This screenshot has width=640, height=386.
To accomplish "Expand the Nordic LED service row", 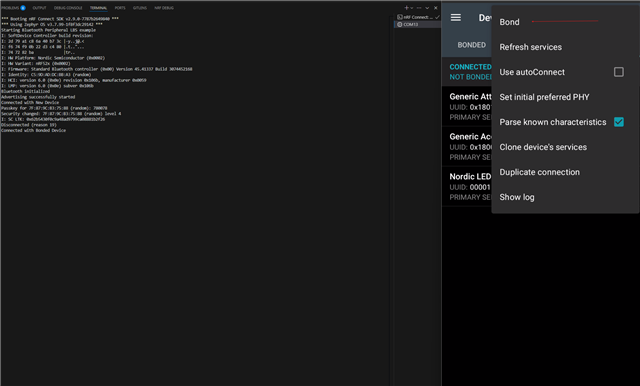I will click(467, 186).
